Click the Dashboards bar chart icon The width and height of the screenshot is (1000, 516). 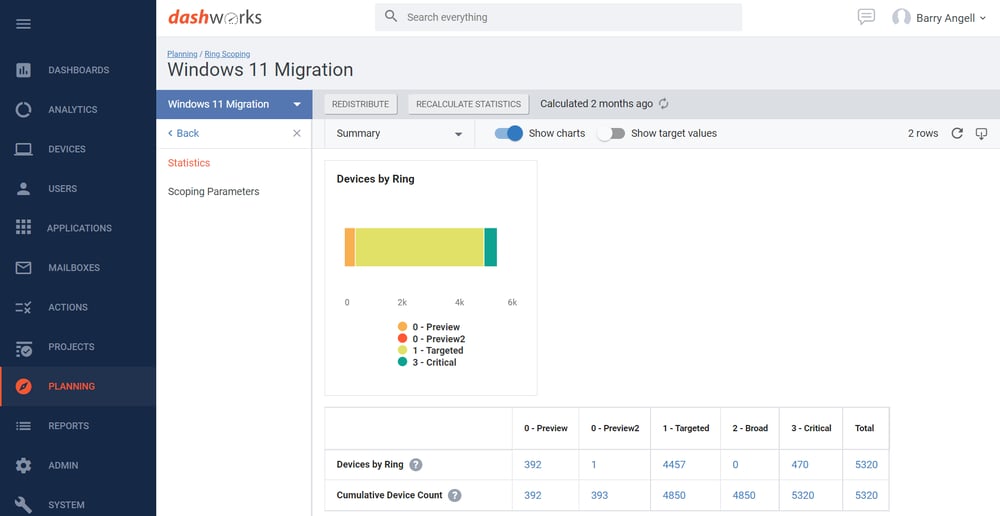click(x=24, y=70)
